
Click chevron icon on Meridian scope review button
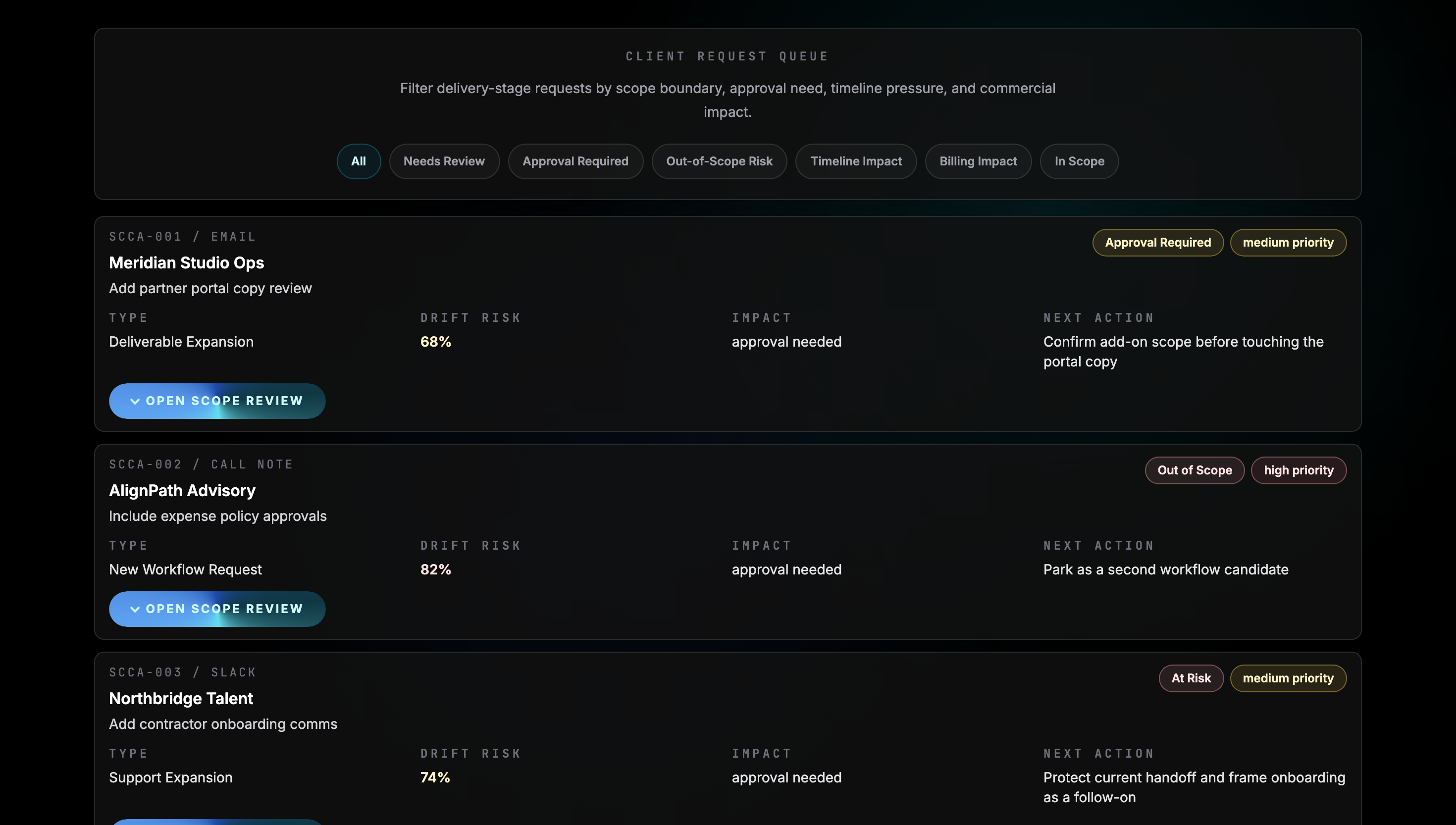coord(135,401)
